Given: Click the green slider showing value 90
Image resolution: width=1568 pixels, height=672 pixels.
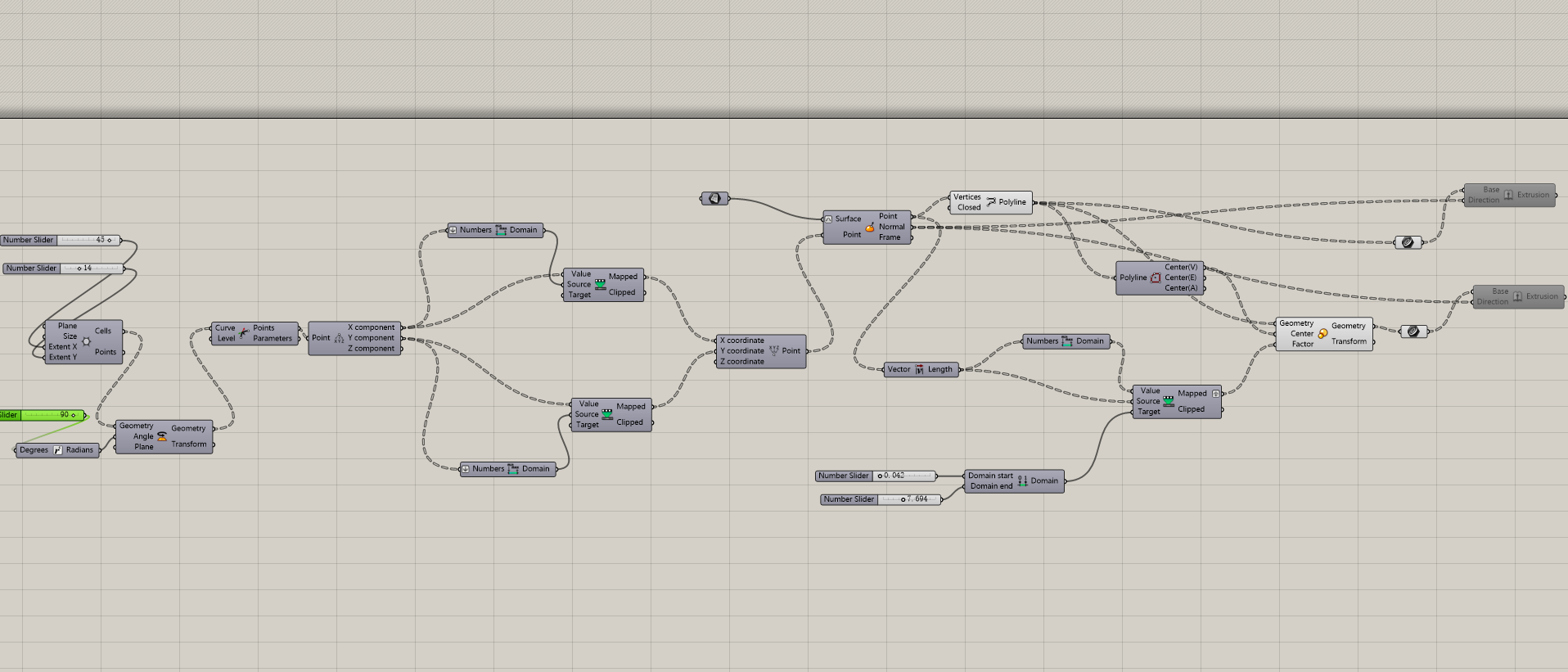Looking at the screenshot, I should 52,415.
